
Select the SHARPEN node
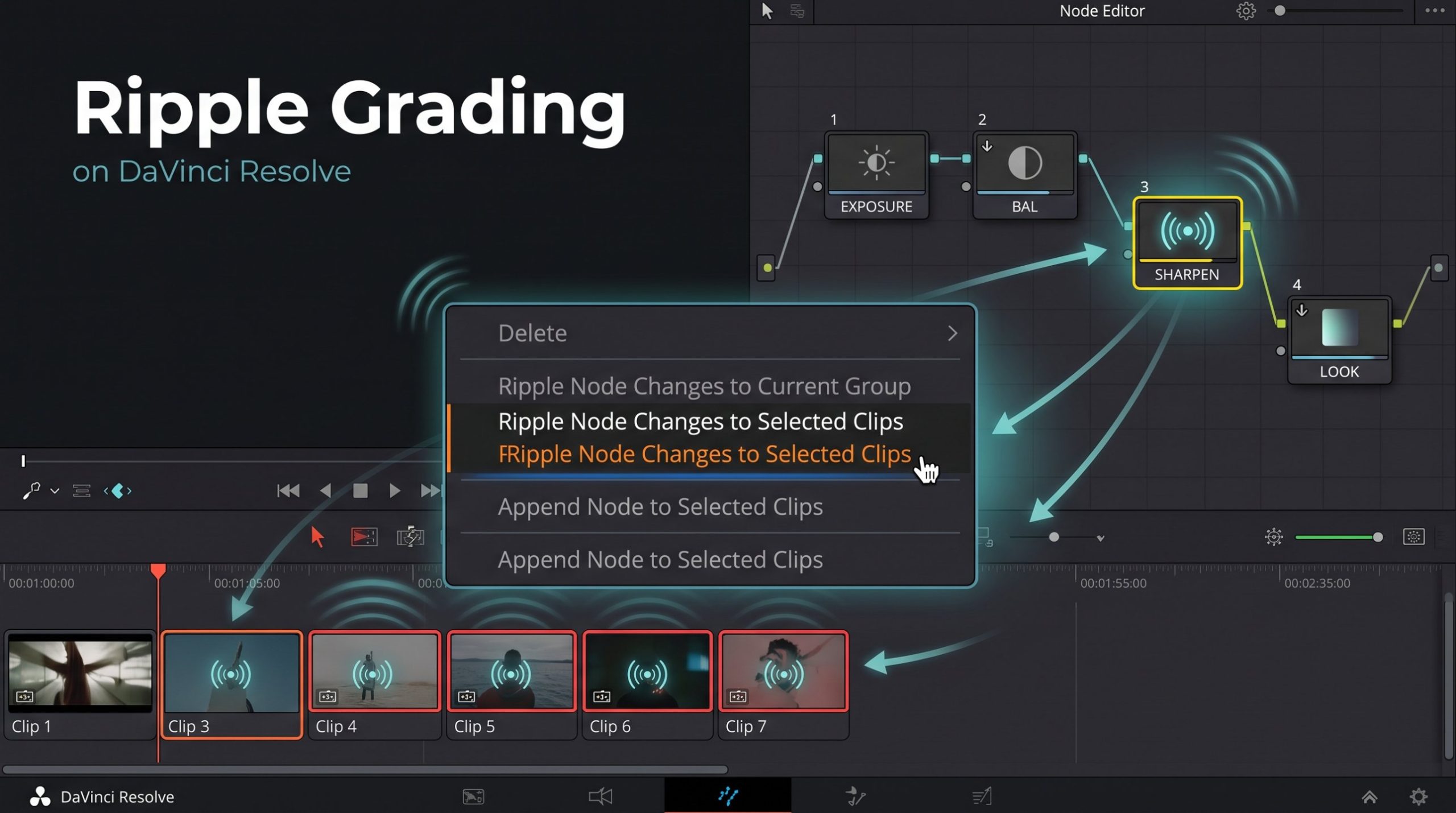pyautogui.click(x=1187, y=243)
